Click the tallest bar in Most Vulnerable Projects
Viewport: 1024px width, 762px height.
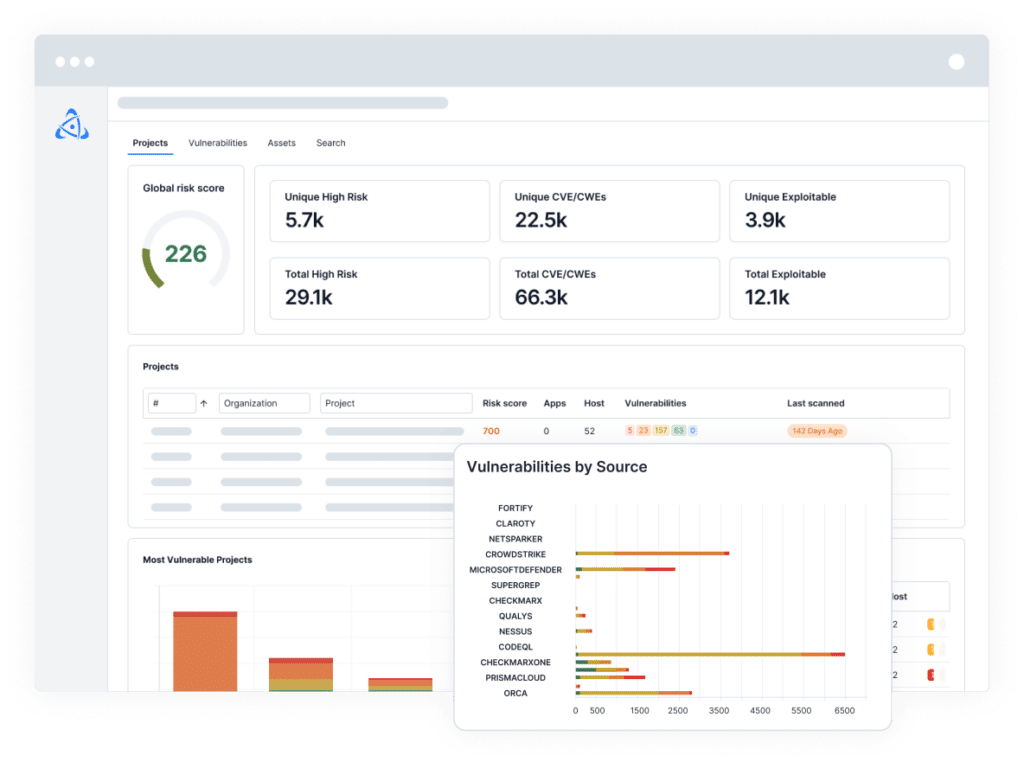203,650
